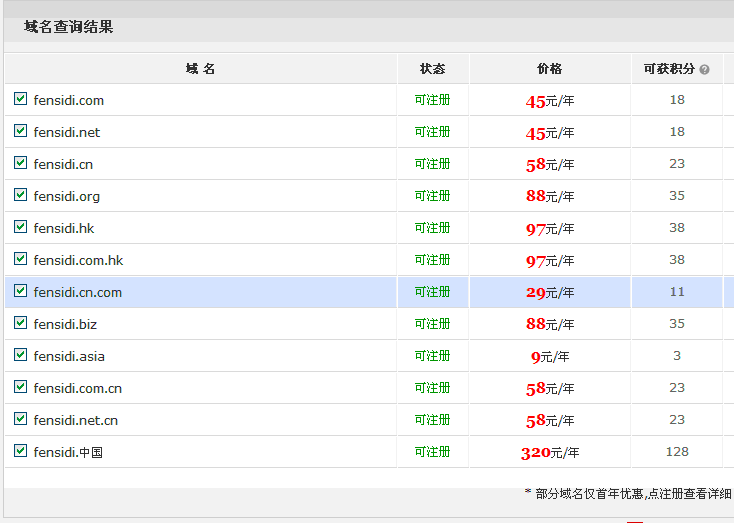The height and width of the screenshot is (523, 734).
Task: Toggle the fensidi.cn checkbox
Action: (x=21, y=163)
